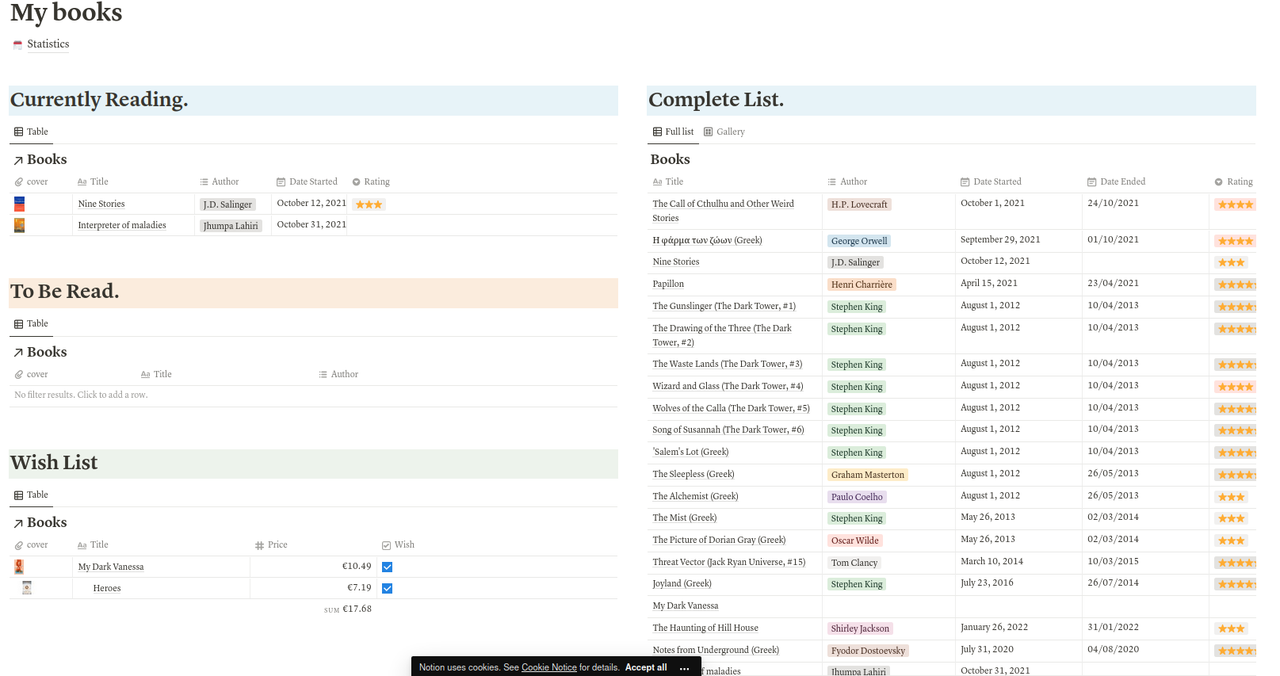The image size is (1280, 676).
Task: Click the Oscar Wilde author tag
Action: pyautogui.click(x=855, y=541)
